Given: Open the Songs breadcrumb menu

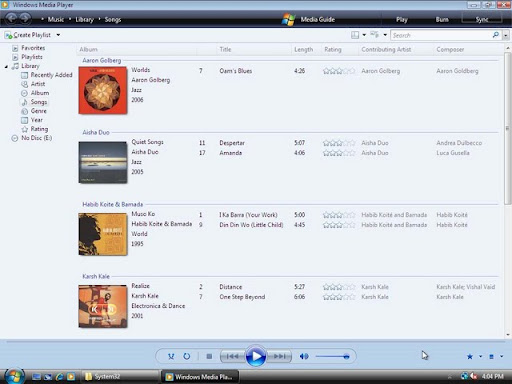Looking at the screenshot, I should tap(113, 19).
